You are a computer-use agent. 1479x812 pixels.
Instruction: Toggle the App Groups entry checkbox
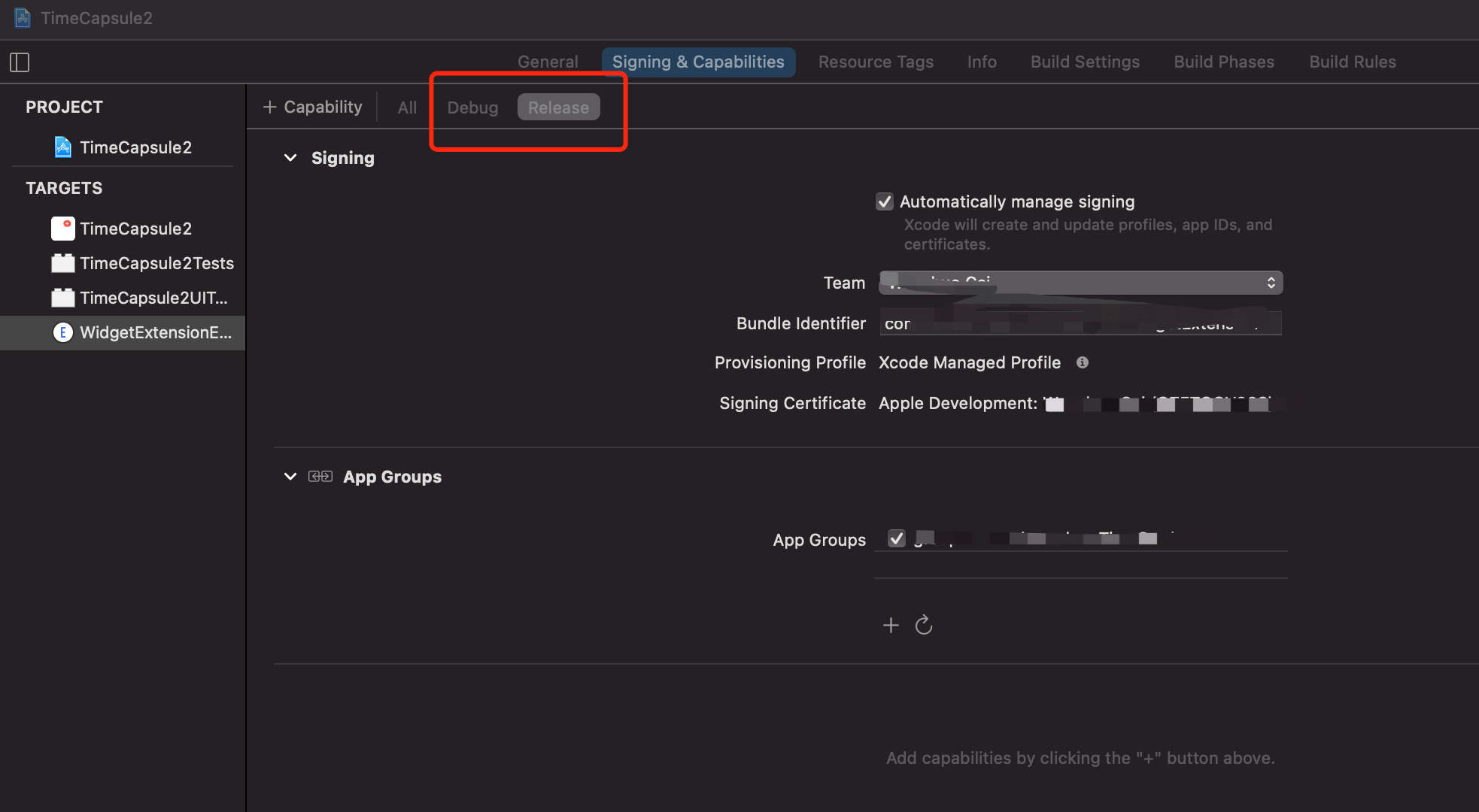[x=896, y=539]
